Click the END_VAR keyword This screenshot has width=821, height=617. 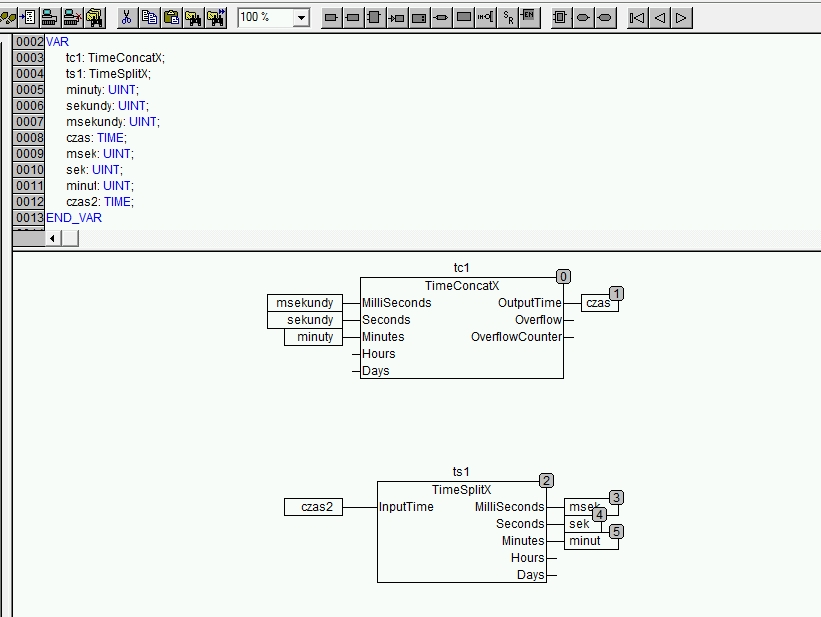point(74,218)
